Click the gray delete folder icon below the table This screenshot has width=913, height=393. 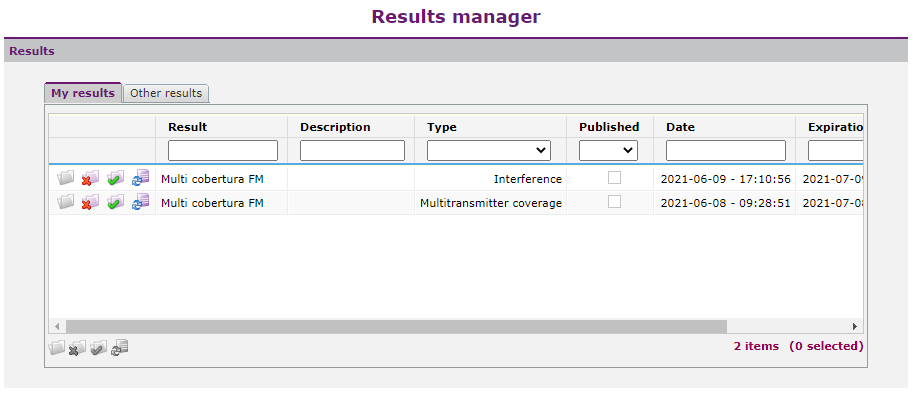[x=77, y=348]
